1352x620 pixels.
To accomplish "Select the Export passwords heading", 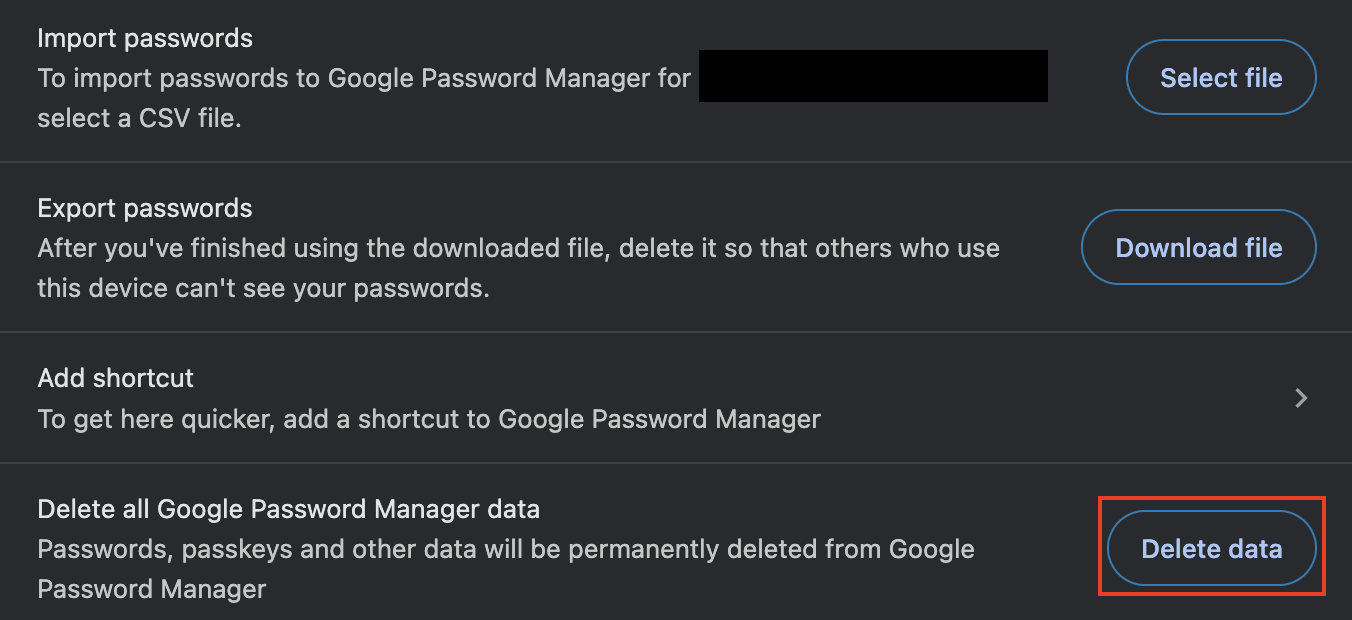I will [x=145, y=208].
